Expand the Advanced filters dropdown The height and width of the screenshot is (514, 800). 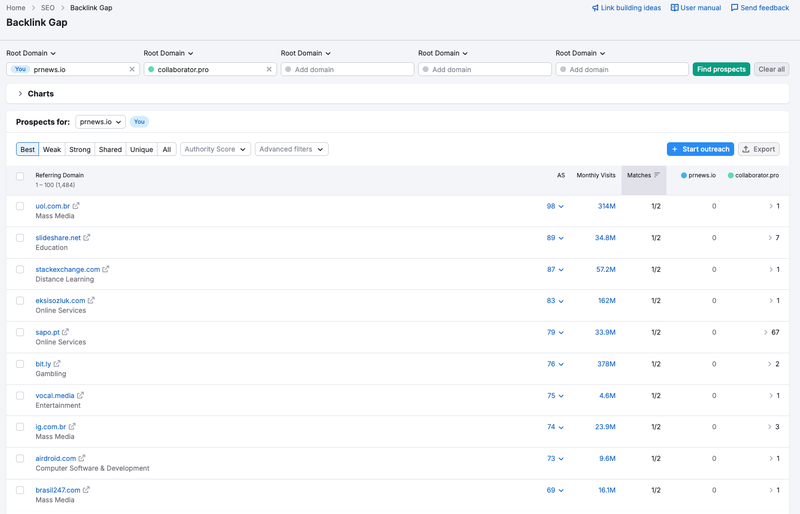[291, 149]
